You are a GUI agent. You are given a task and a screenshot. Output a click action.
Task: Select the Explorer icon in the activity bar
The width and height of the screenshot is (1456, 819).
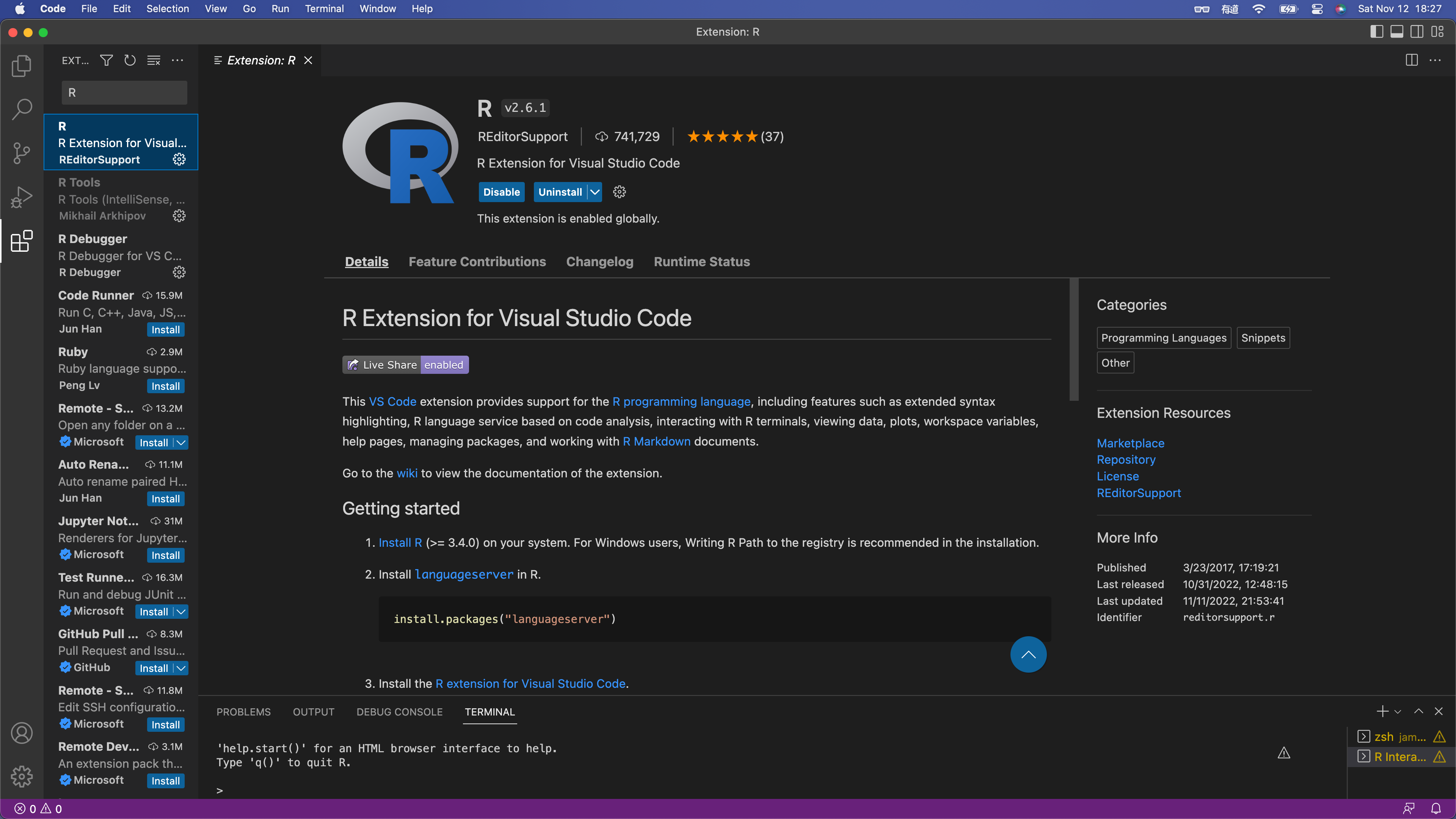[21, 66]
